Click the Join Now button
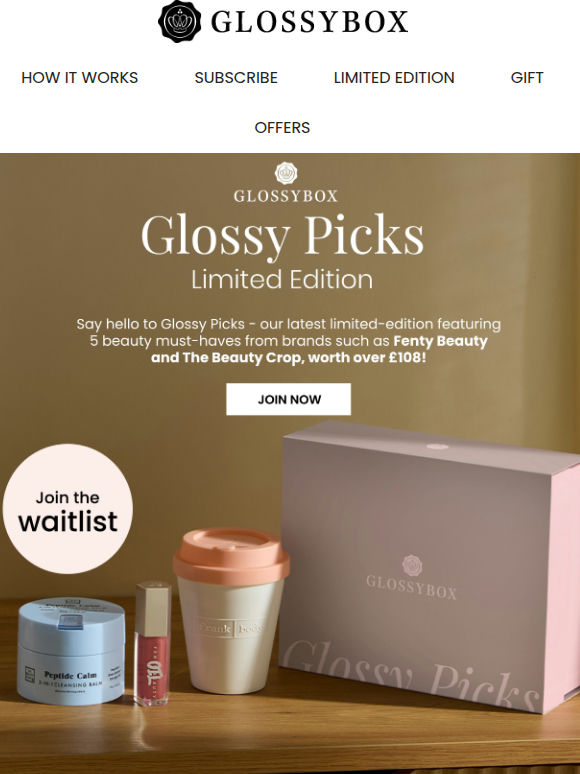The width and height of the screenshot is (580, 774). tap(289, 399)
